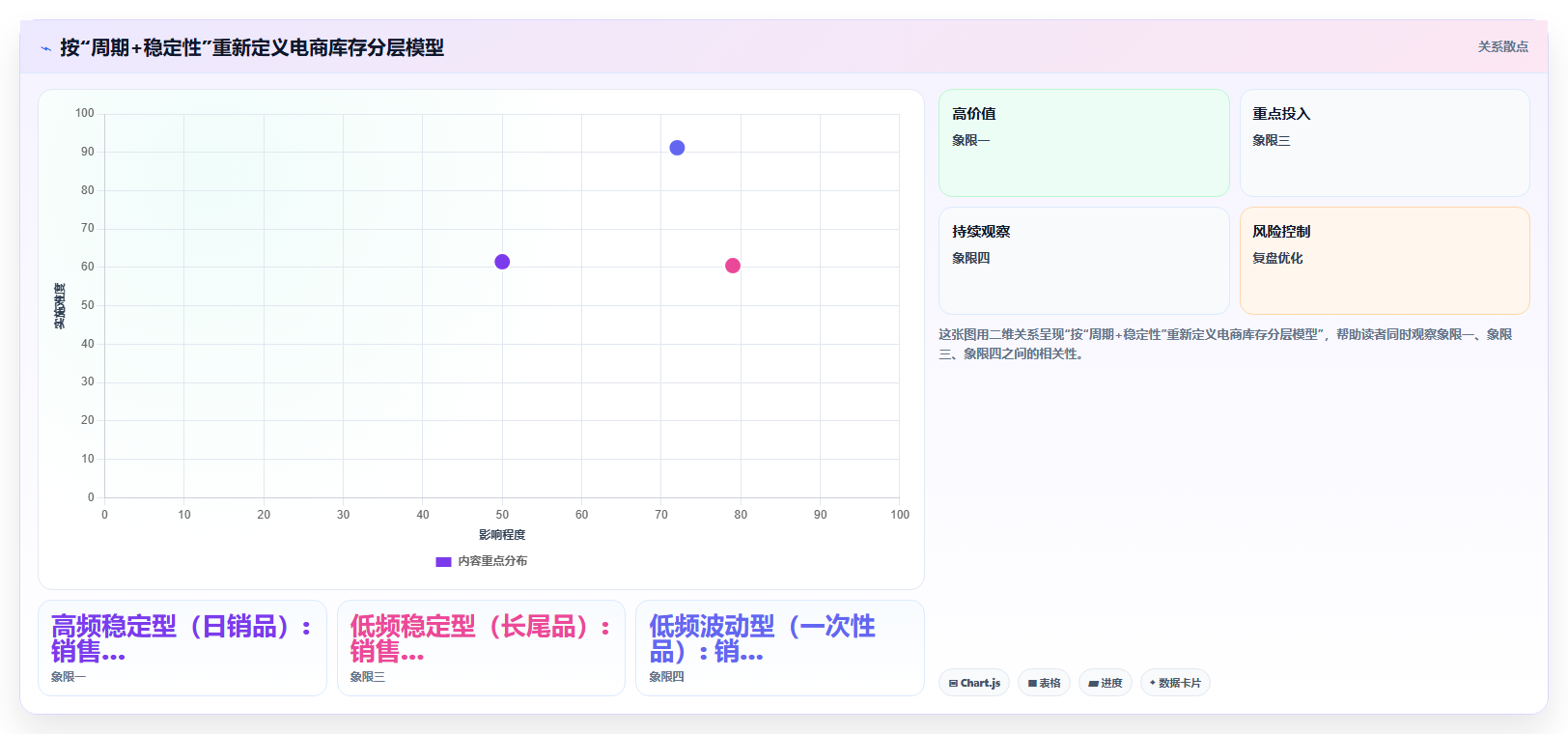Screen dimensions: 1568x734
Task: Open the 高价值 quadrant card
Action: click(x=1083, y=143)
